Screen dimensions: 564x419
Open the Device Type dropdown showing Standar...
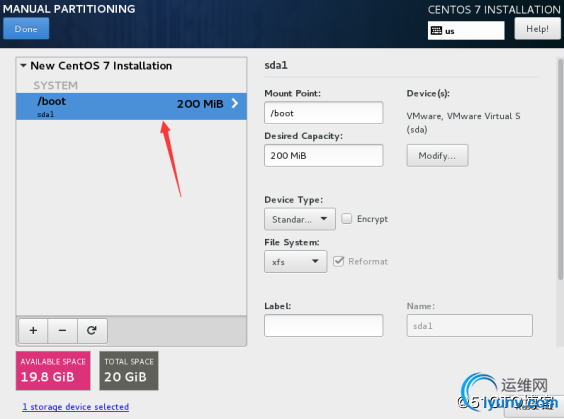tap(300, 219)
